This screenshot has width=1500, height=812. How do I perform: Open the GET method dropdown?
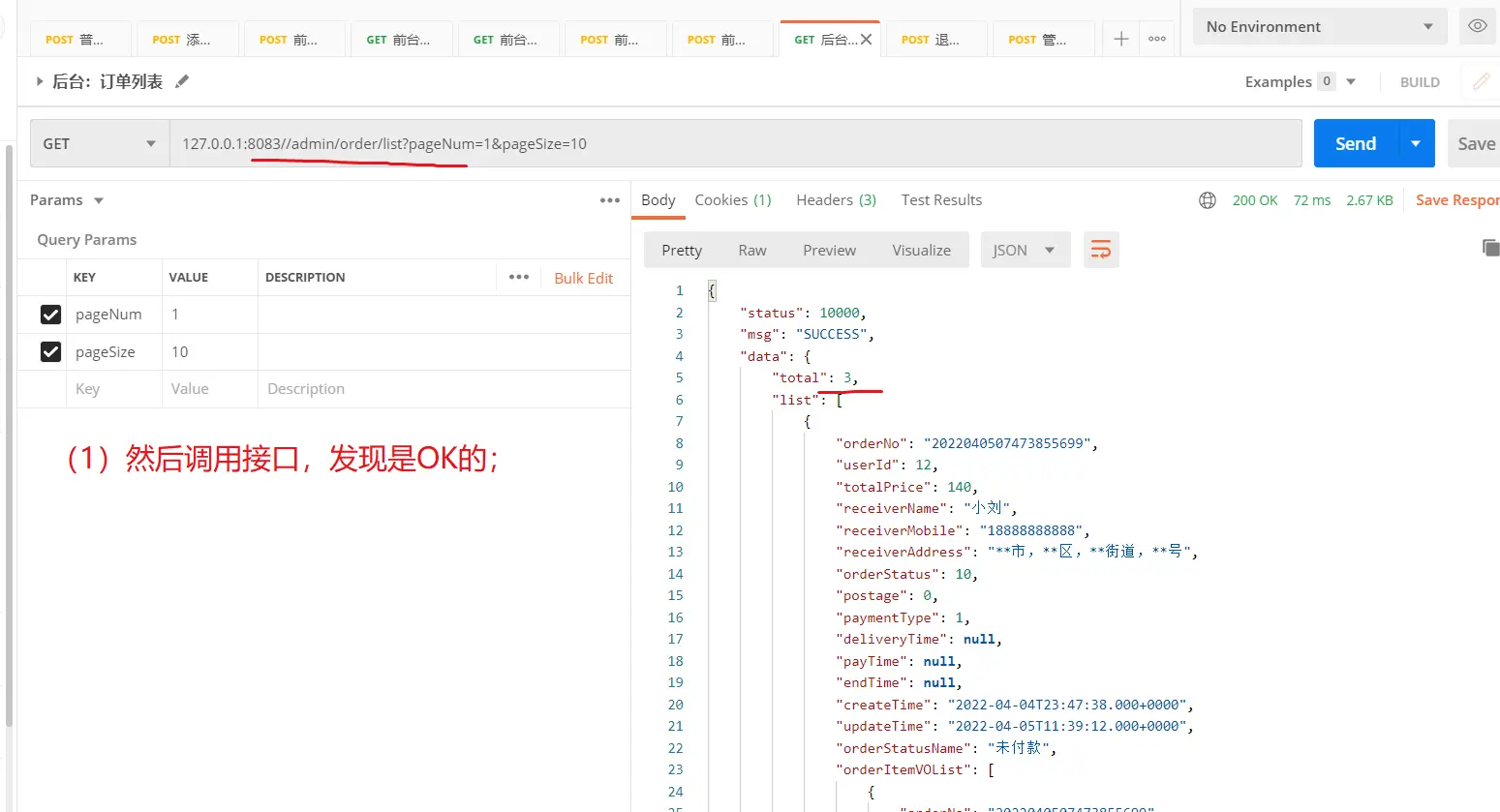(x=99, y=144)
